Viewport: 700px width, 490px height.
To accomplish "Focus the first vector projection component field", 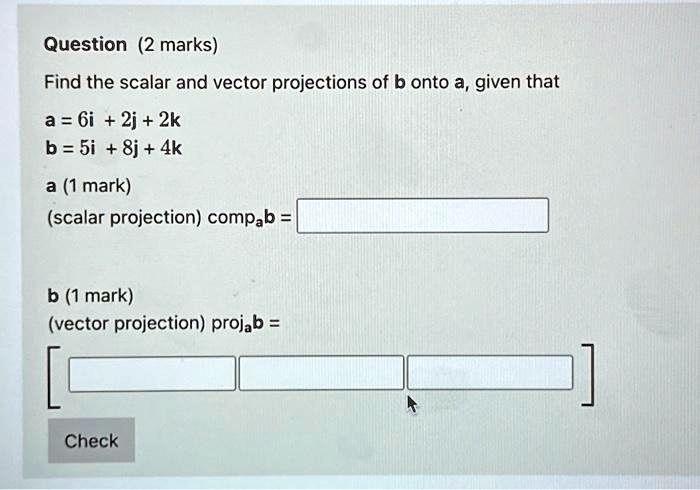I will click(x=152, y=374).
